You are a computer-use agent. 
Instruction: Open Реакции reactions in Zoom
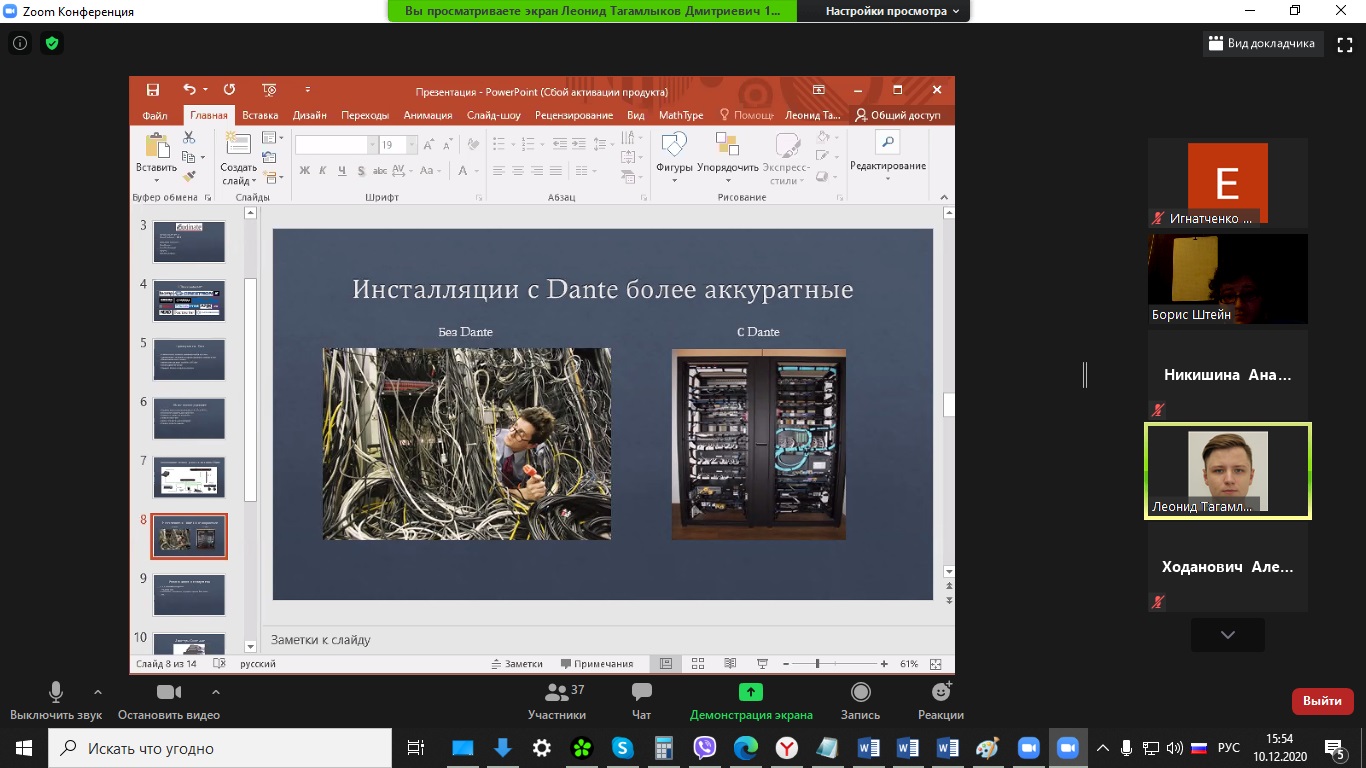click(941, 700)
